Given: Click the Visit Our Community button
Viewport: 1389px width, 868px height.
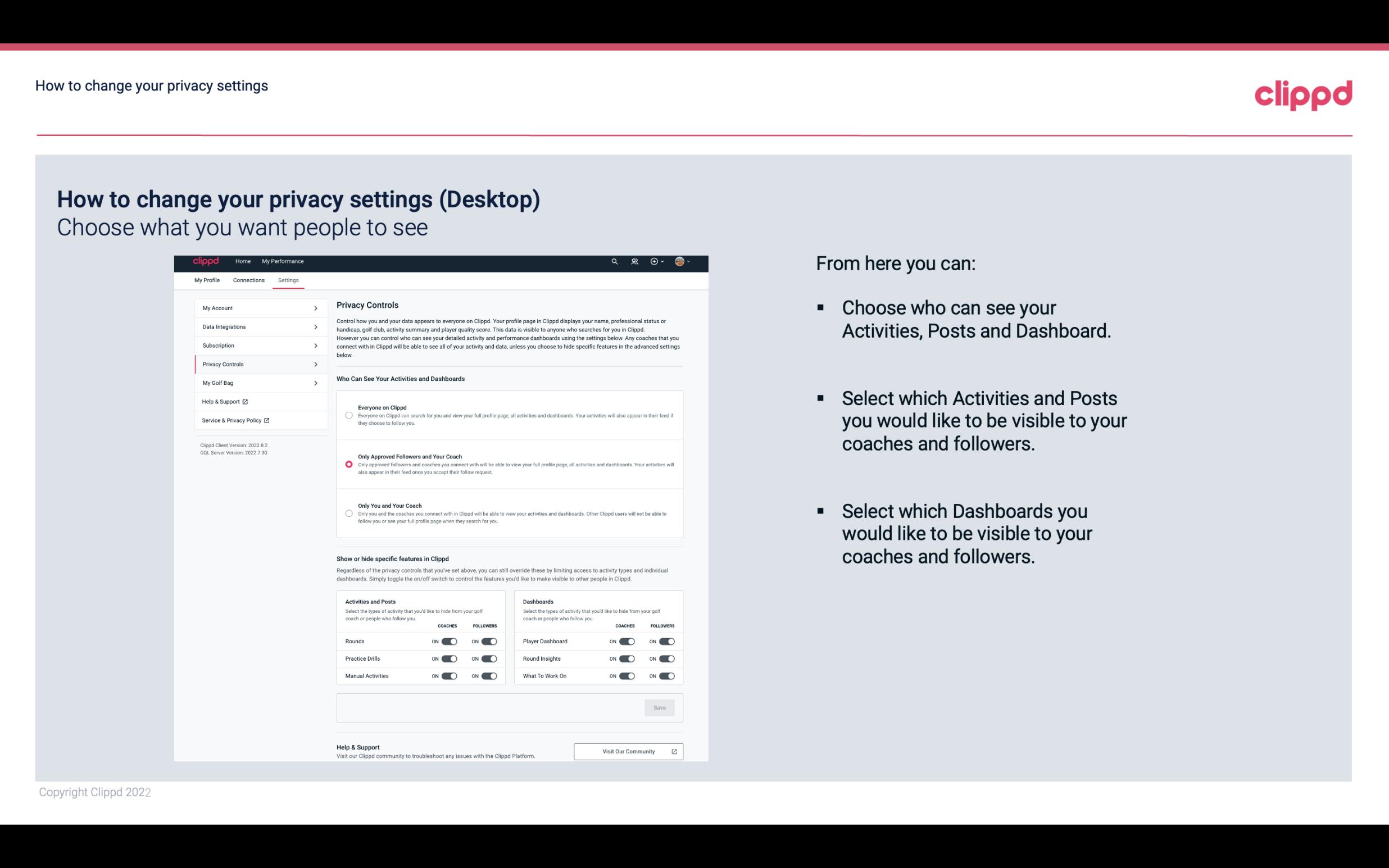Looking at the screenshot, I should (x=627, y=751).
